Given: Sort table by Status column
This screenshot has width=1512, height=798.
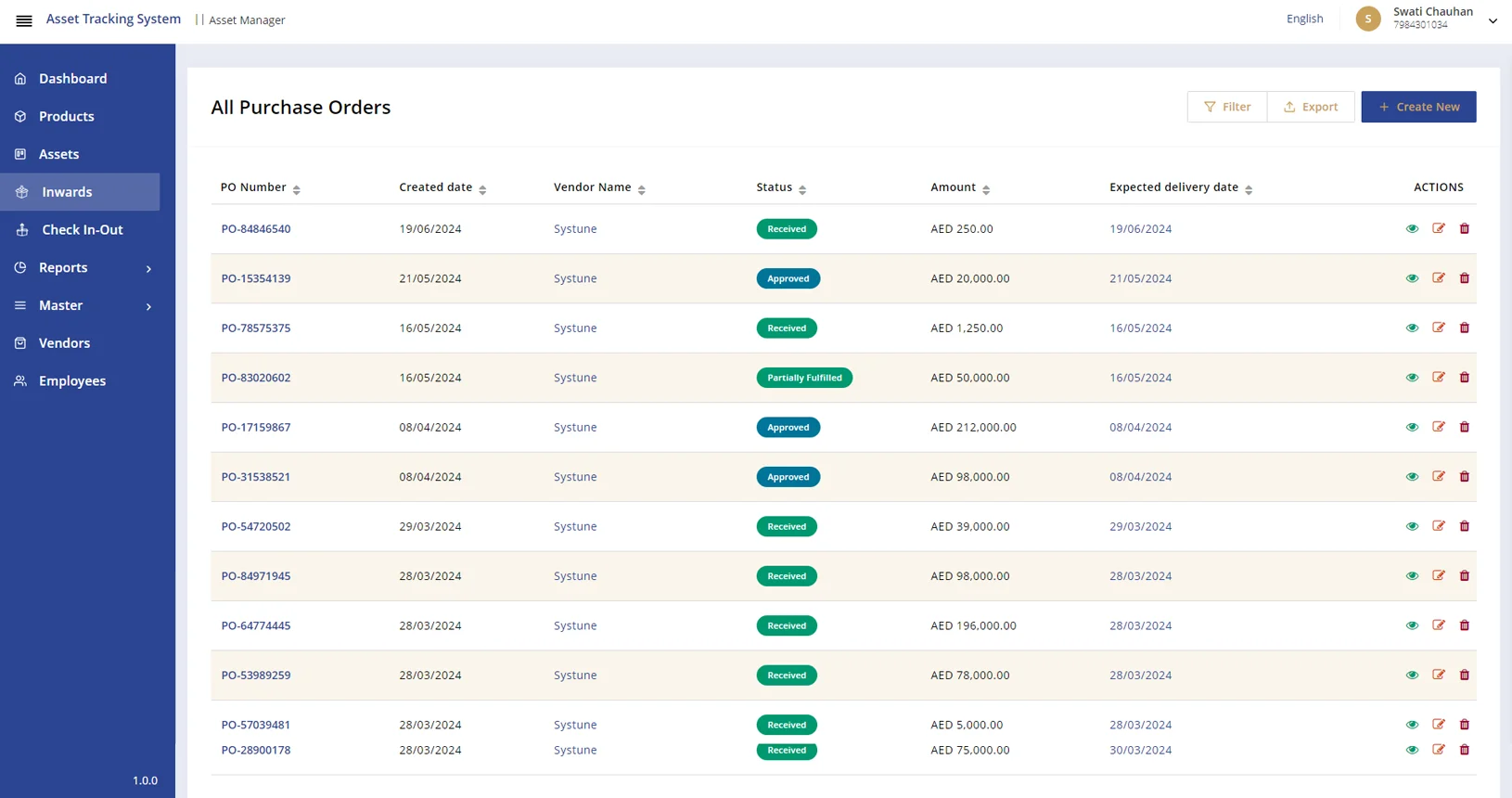Looking at the screenshot, I should [802, 189].
